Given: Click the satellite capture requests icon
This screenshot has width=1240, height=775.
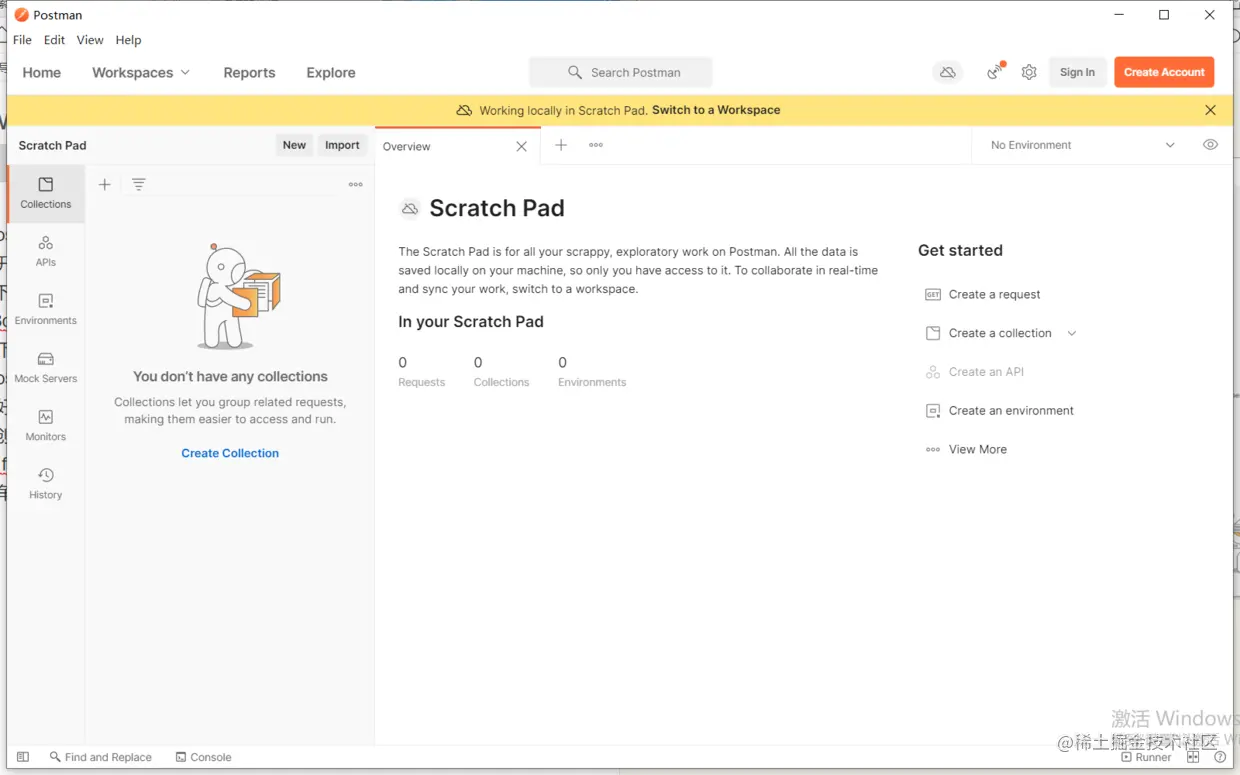Looking at the screenshot, I should (x=995, y=72).
